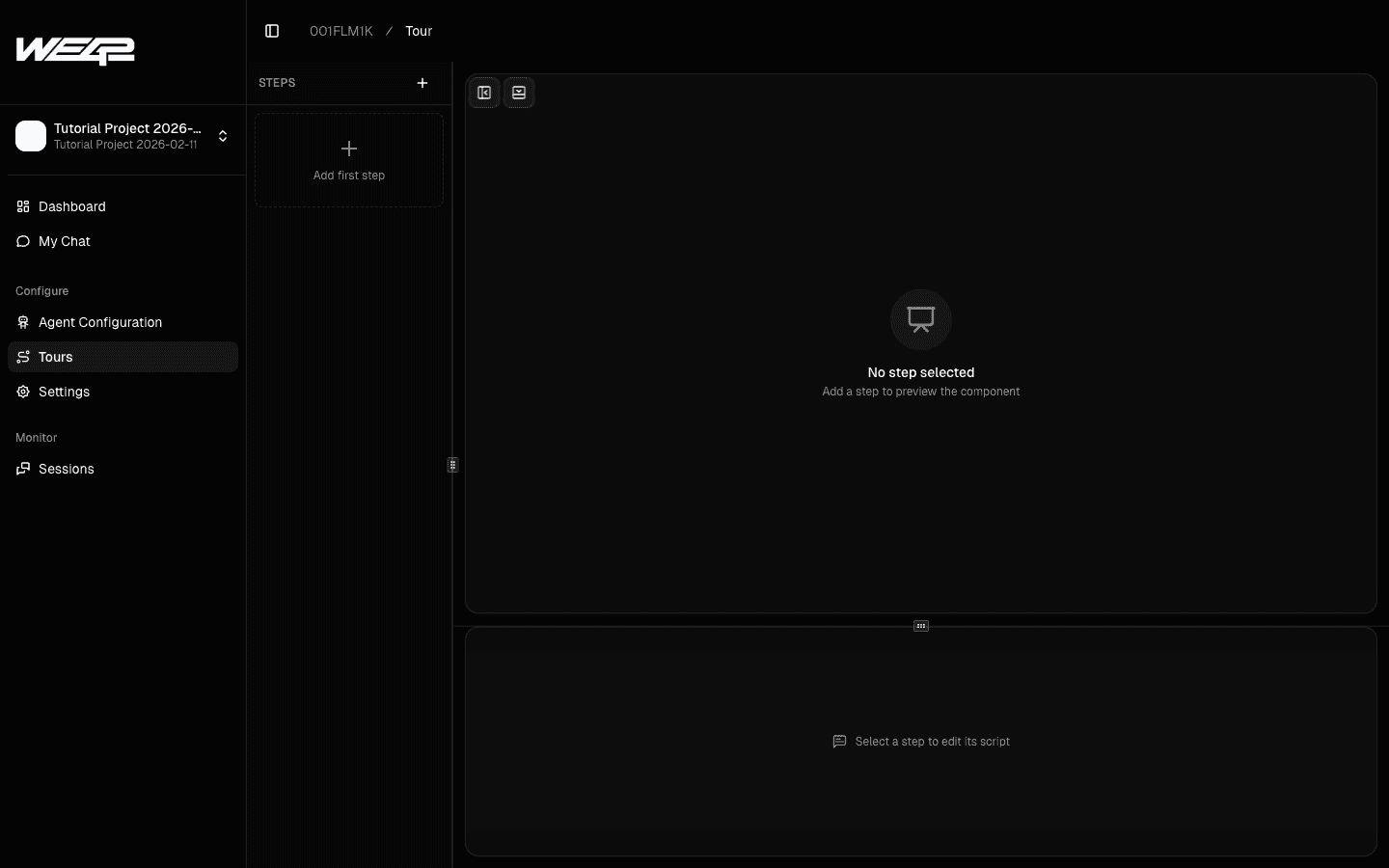
Task: View Sessions under Monitor
Action: pos(65,469)
